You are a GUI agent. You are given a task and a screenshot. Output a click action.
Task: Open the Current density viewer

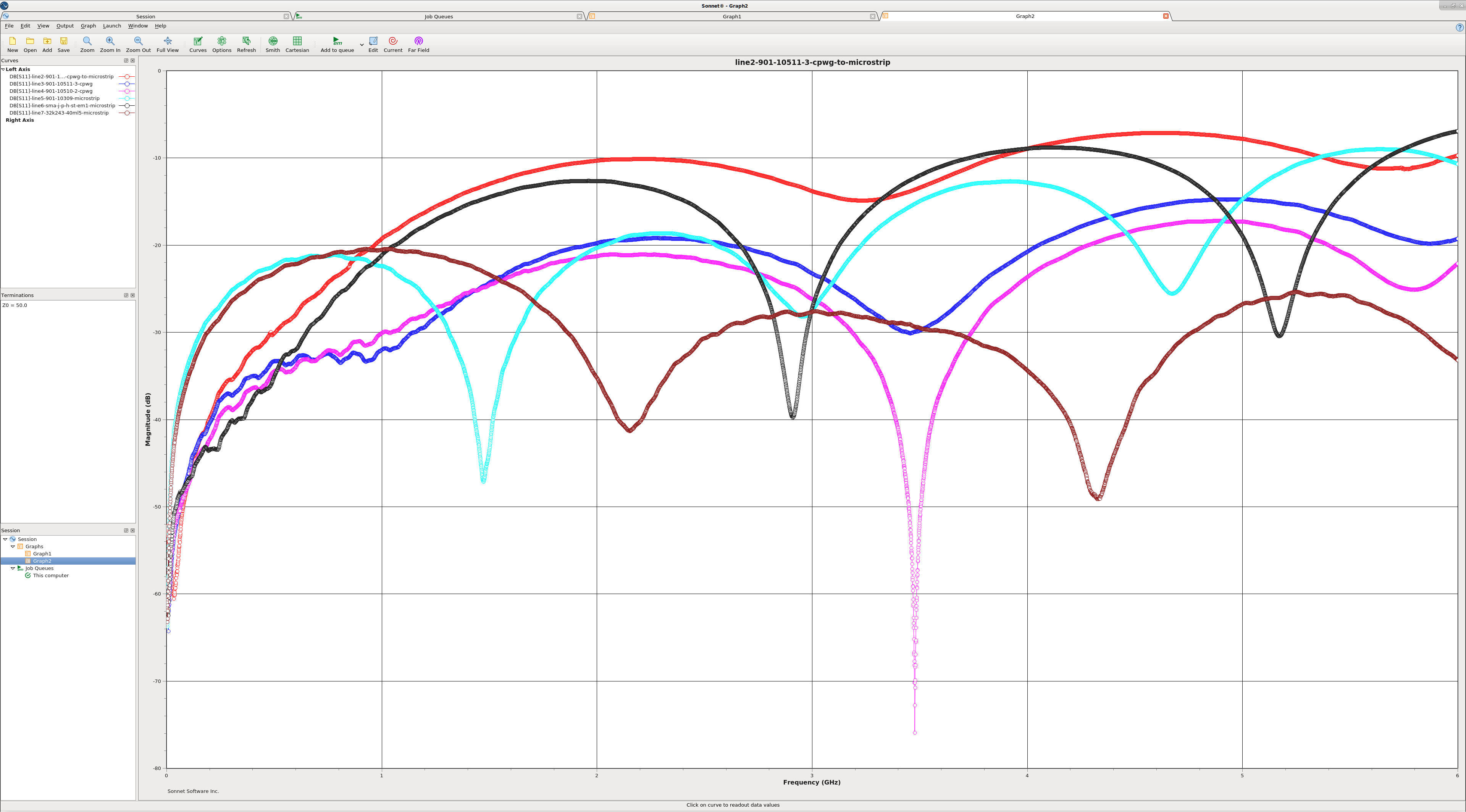(x=393, y=44)
